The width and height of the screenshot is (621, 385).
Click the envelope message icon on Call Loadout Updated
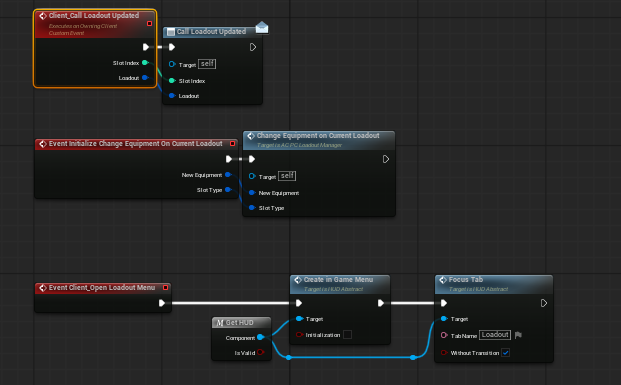262,27
